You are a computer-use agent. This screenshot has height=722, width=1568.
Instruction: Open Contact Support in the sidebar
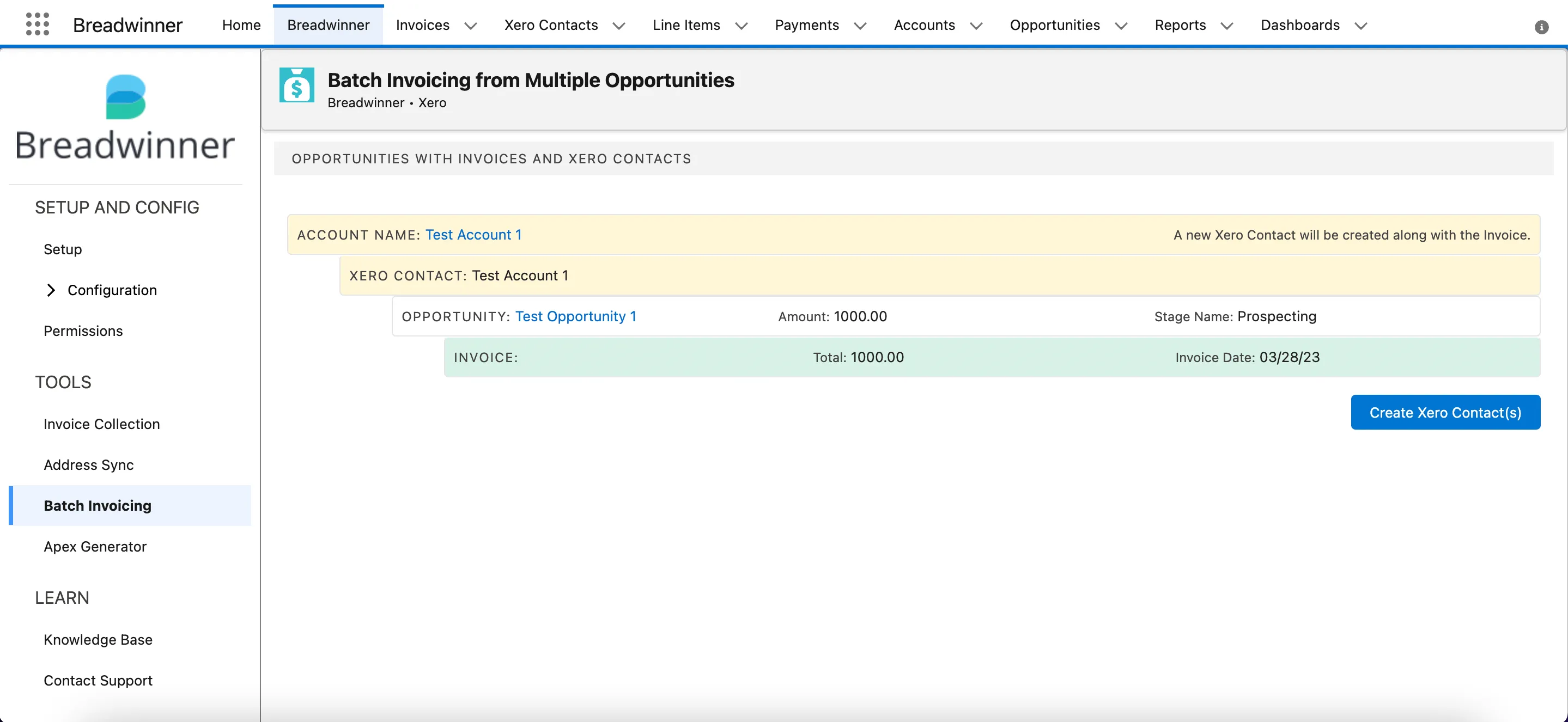point(98,680)
